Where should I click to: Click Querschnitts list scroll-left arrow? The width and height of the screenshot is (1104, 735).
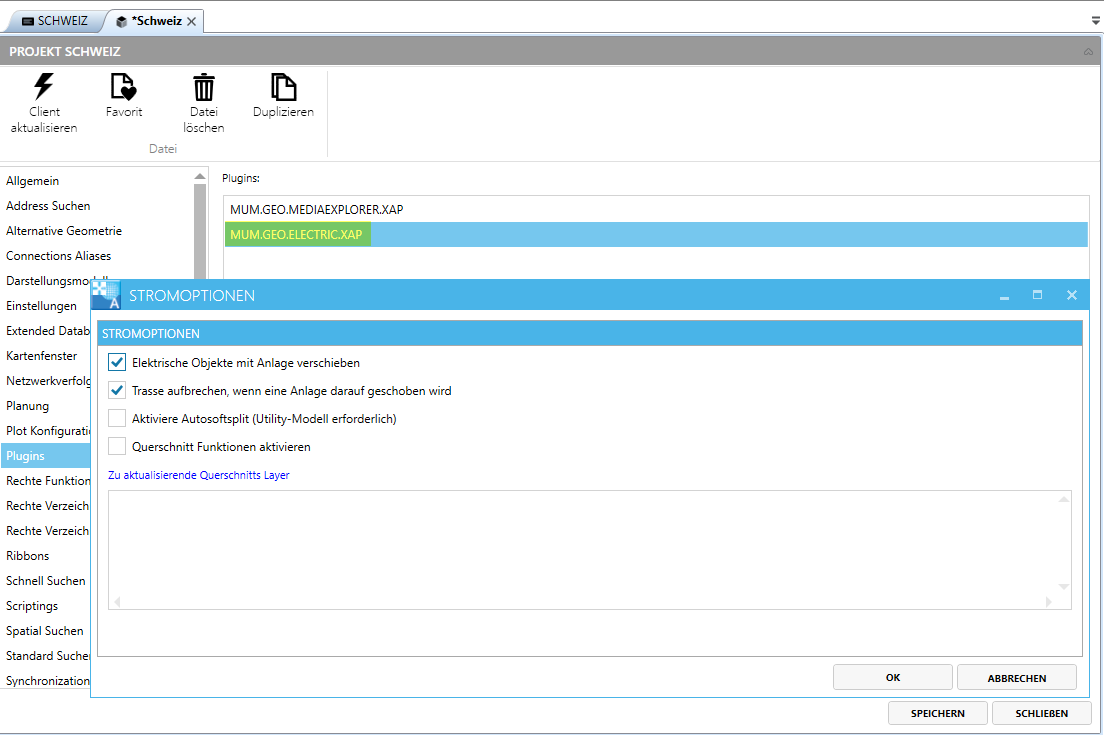(117, 602)
